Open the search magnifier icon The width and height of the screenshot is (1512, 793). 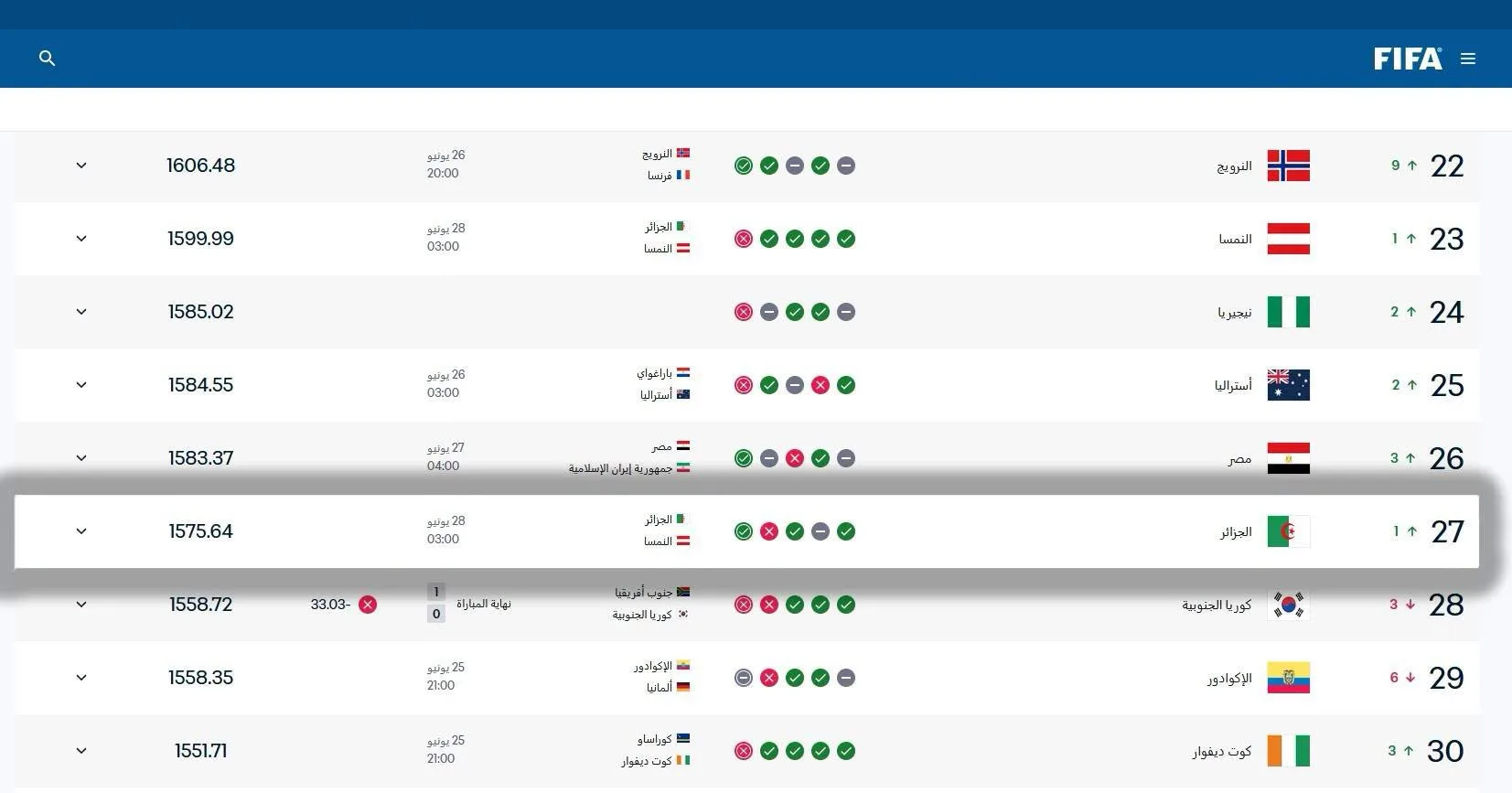coord(48,59)
